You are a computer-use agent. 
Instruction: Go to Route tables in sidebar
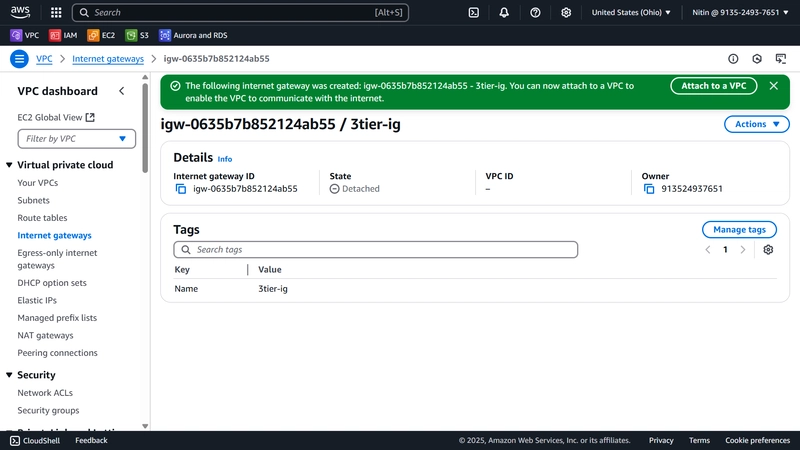[42, 218]
